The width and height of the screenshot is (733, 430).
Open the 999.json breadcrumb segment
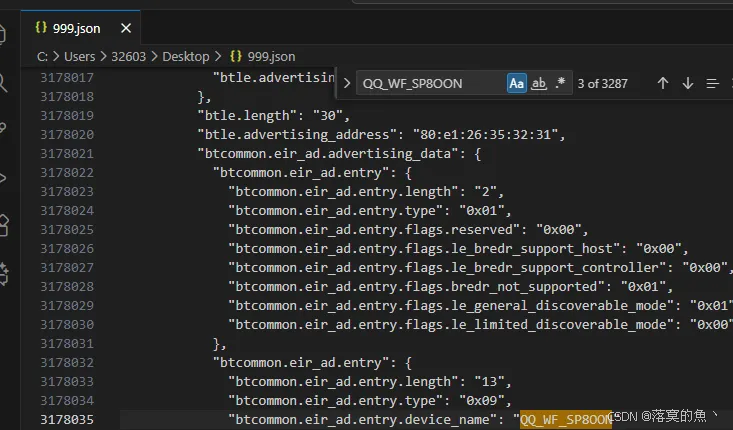[x=263, y=57]
